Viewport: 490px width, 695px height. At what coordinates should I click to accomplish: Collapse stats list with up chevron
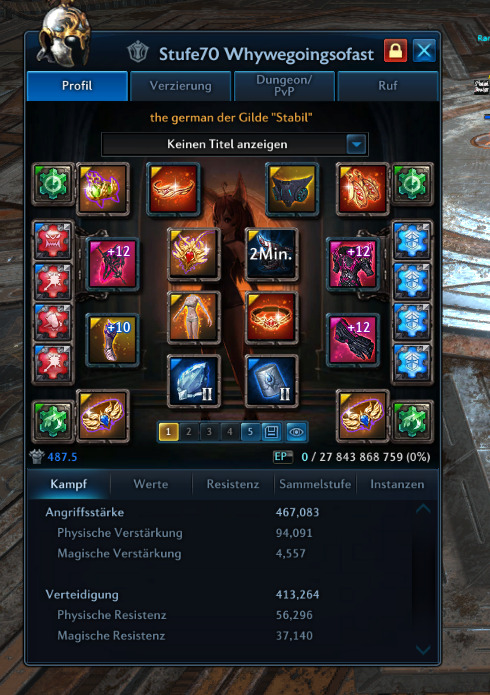tap(423, 509)
